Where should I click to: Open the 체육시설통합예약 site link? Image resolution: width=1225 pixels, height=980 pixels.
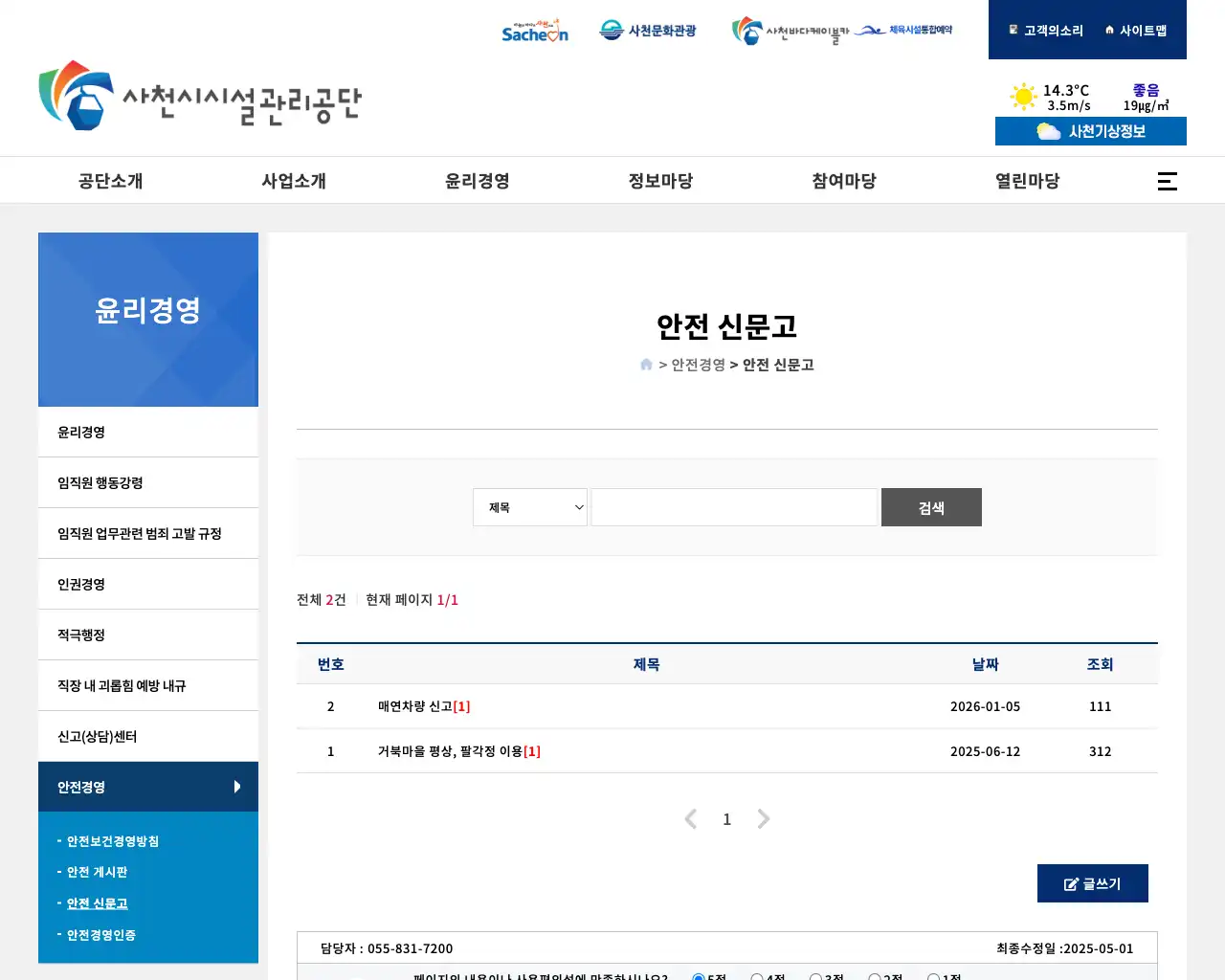click(903, 31)
